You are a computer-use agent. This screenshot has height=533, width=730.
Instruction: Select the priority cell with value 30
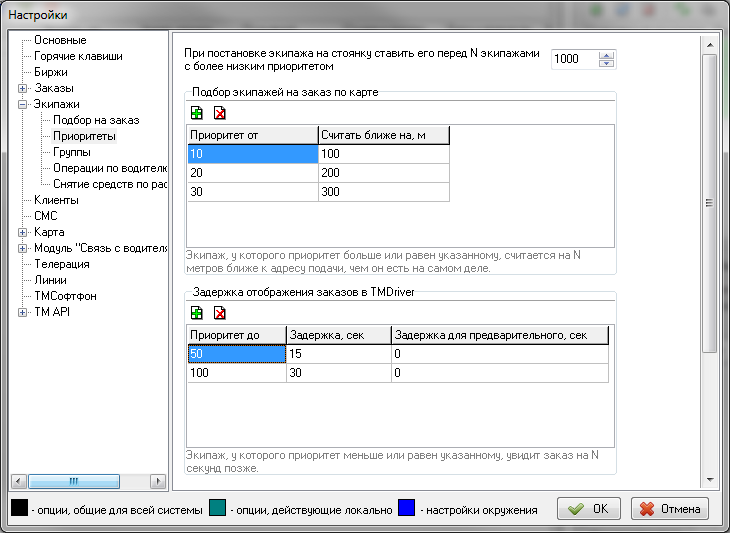253,192
